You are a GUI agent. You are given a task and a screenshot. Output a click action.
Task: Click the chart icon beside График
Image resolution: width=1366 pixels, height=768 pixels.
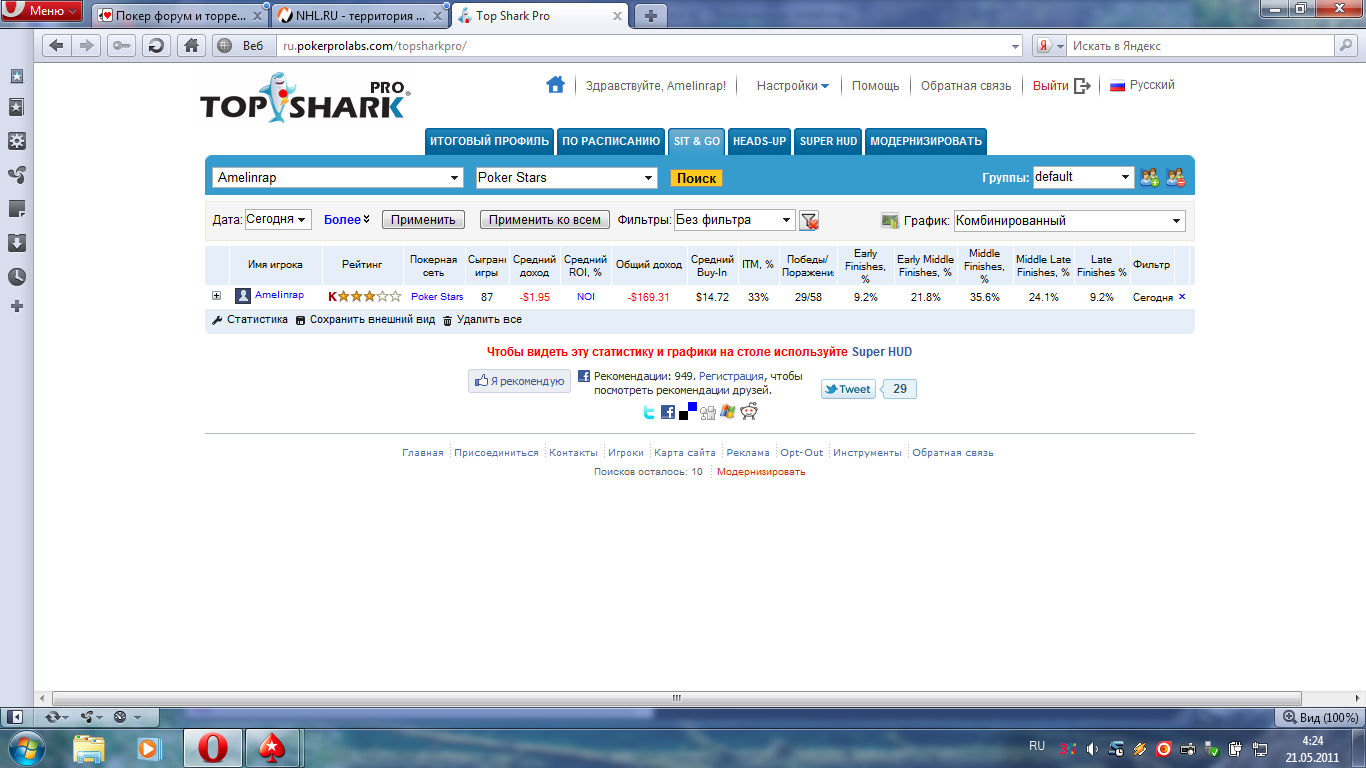(889, 220)
